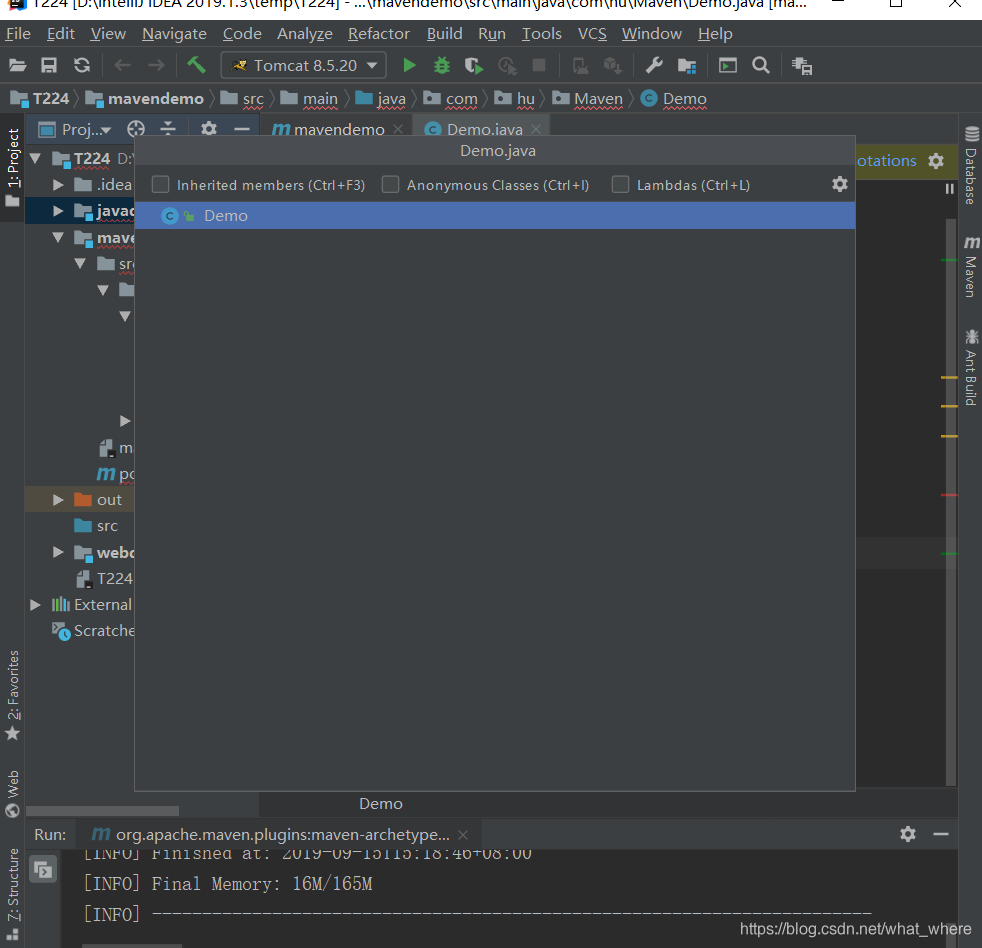982x948 pixels.
Task: Click the Search Everywhere magnifier icon
Action: tap(760, 65)
